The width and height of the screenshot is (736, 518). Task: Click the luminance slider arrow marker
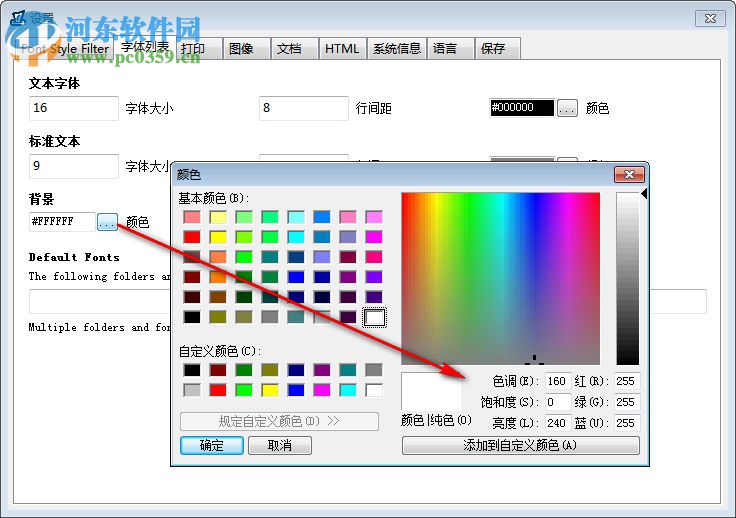[644, 193]
